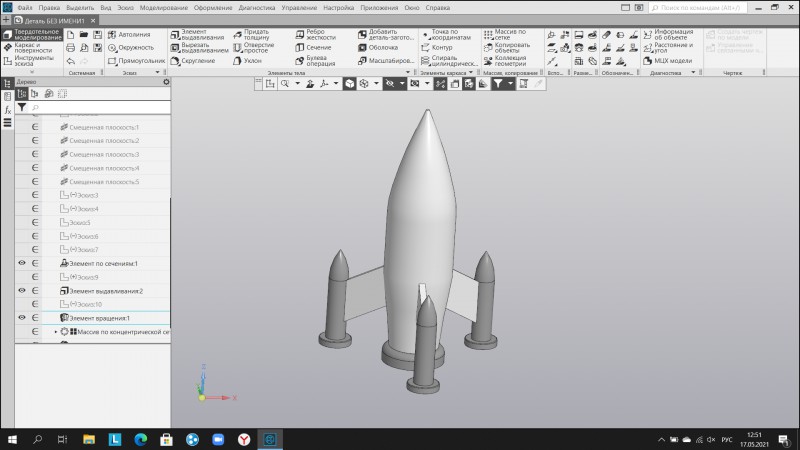Image resolution: width=800 pixels, height=450 pixels.
Task: Select Отверстие простое hole tool
Action: 254,47
